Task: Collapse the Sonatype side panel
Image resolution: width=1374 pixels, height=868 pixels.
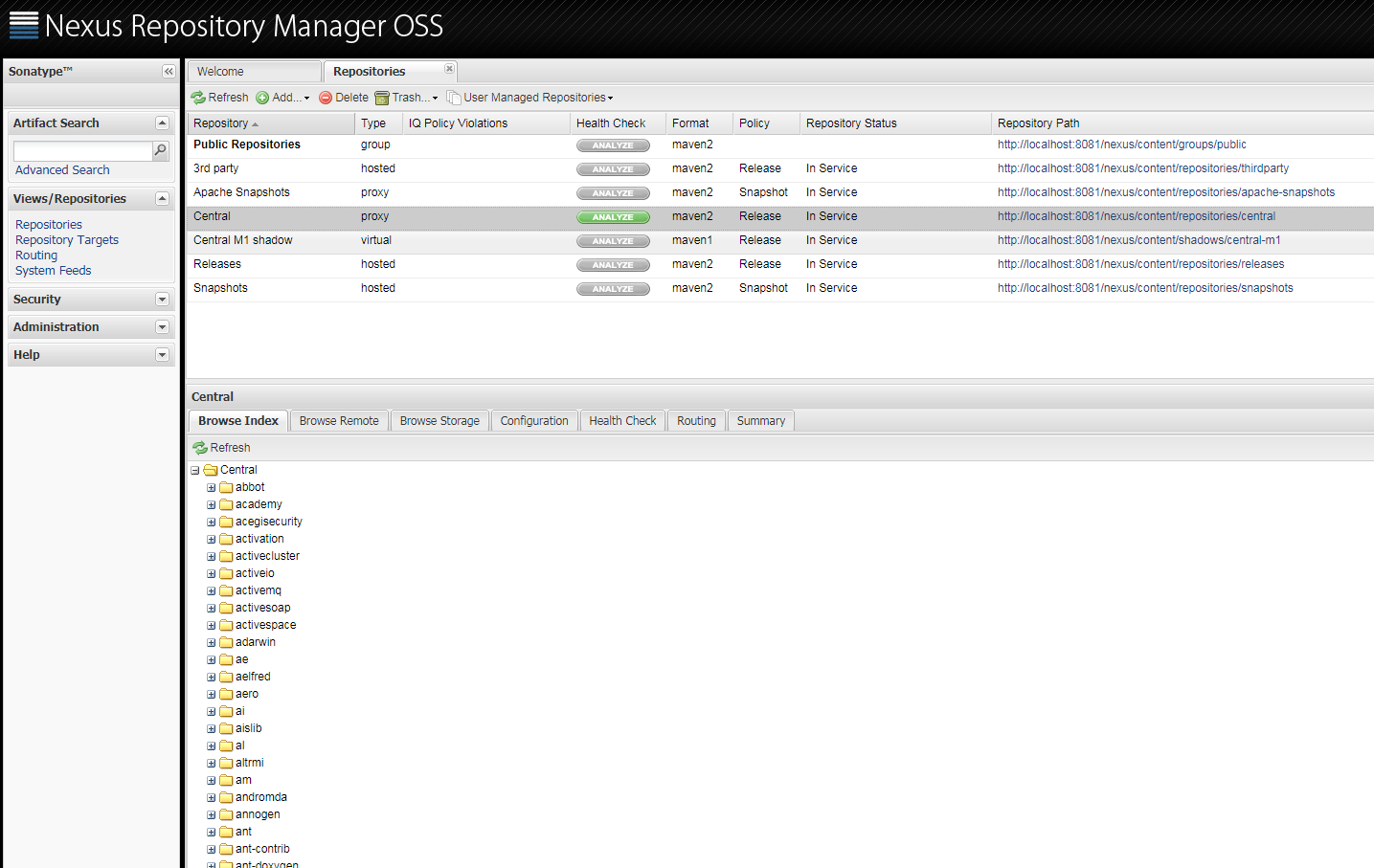Action: (x=169, y=72)
